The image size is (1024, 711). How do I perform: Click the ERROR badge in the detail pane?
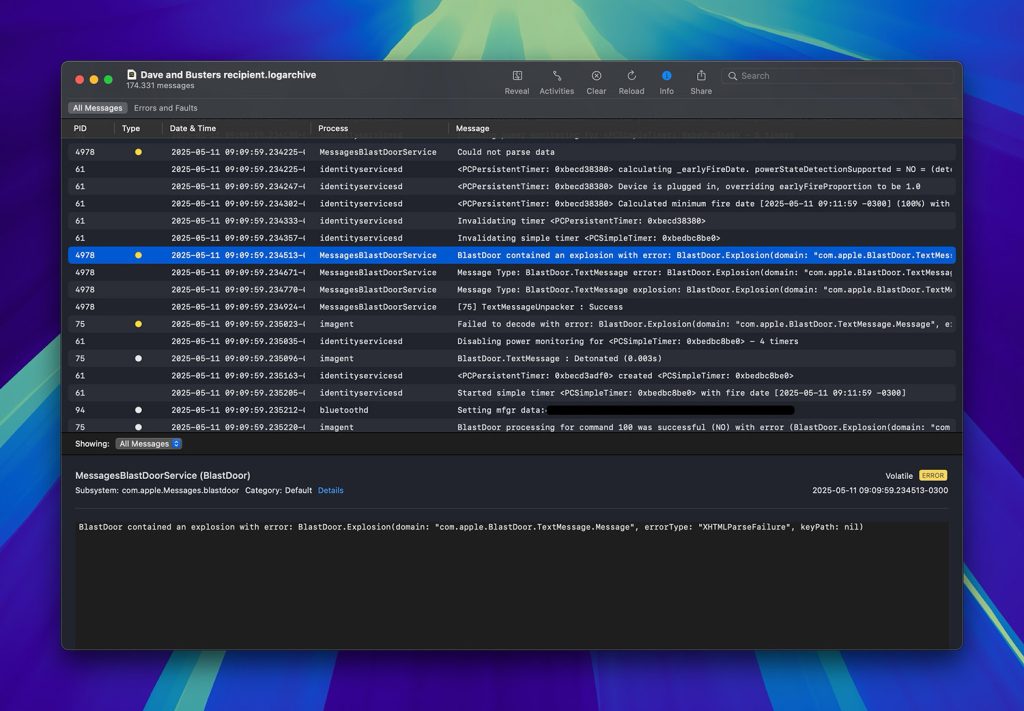tap(932, 476)
